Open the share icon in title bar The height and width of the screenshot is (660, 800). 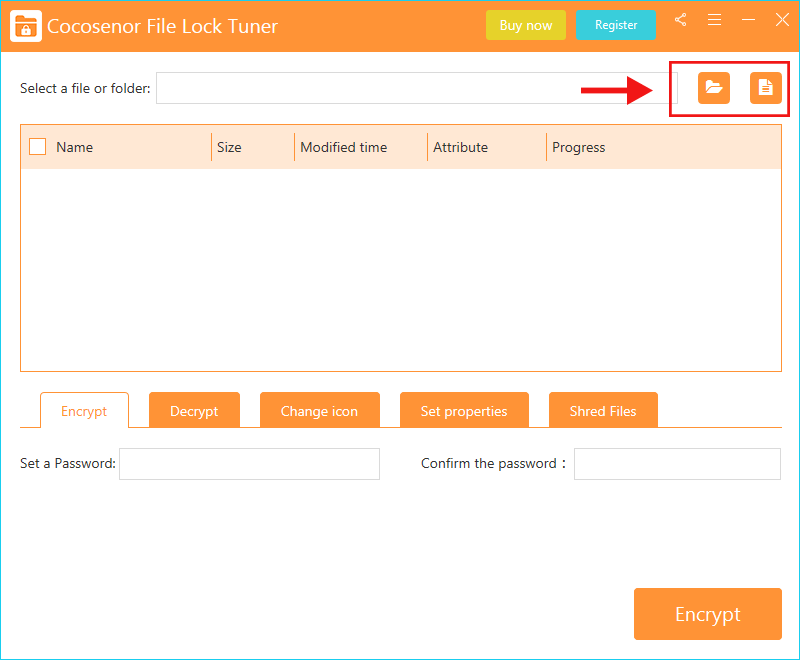(681, 20)
